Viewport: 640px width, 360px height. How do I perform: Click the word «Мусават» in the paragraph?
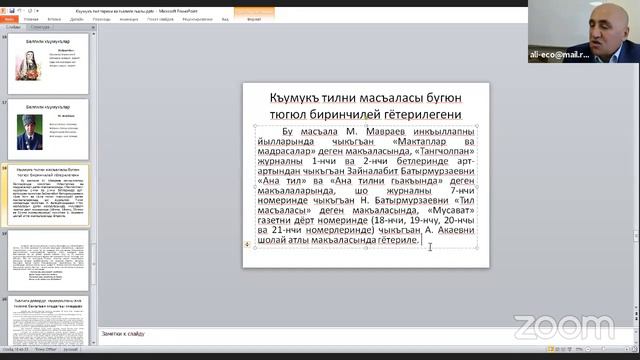coord(451,210)
